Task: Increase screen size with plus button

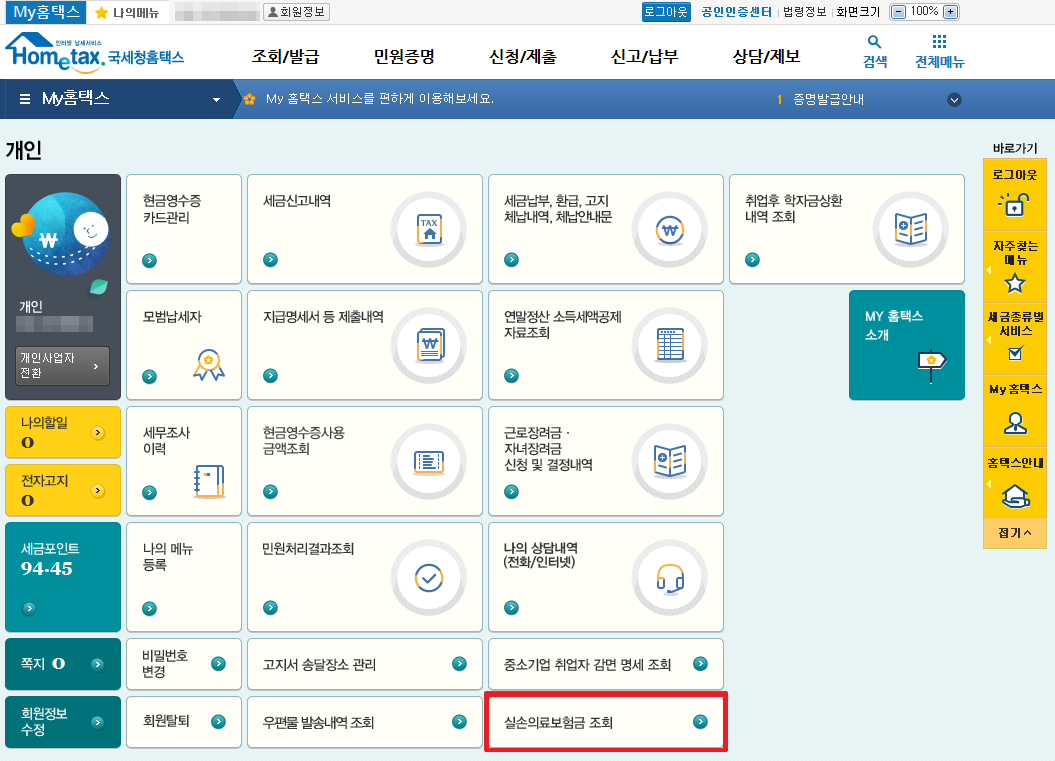Action: click(x=950, y=12)
